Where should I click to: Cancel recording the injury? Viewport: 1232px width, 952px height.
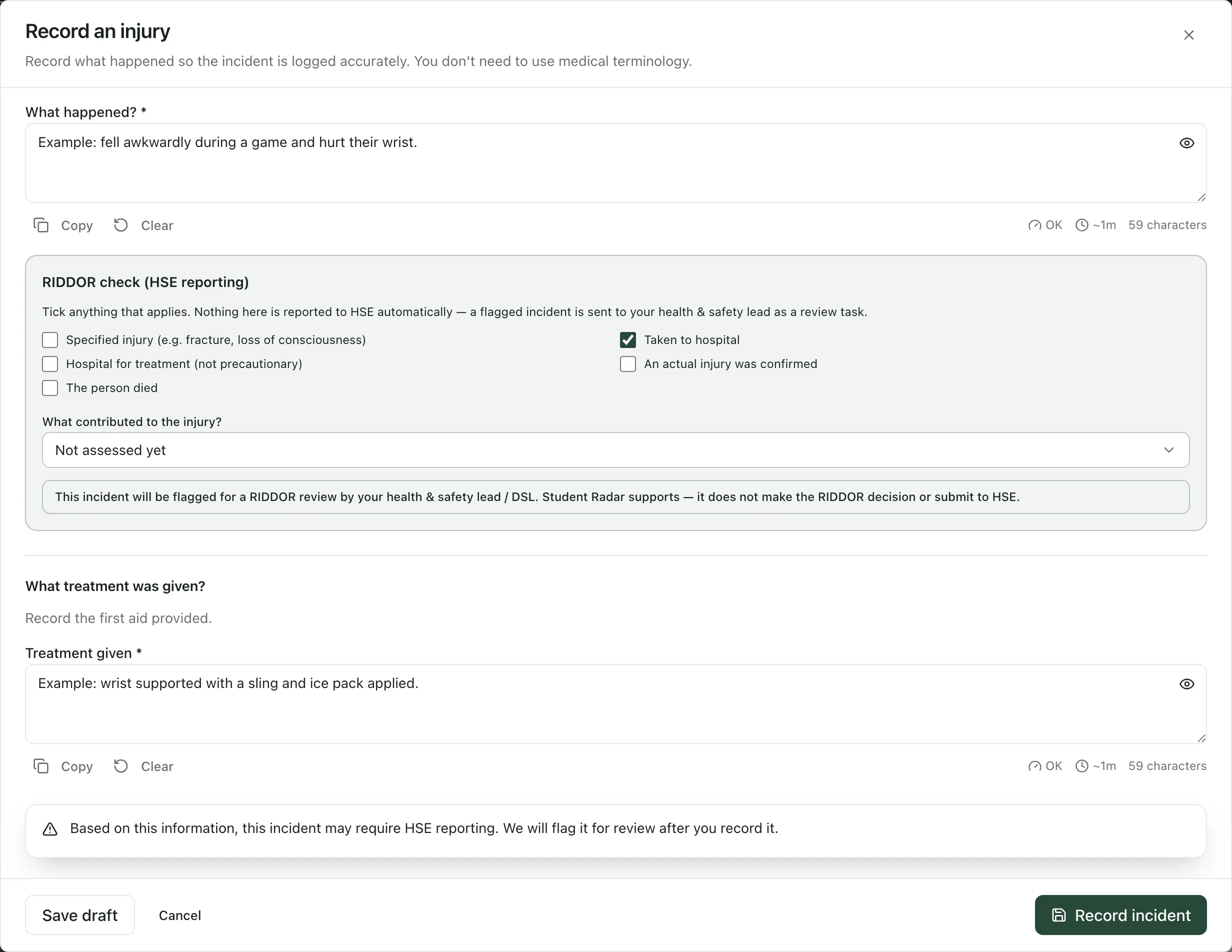[179, 915]
